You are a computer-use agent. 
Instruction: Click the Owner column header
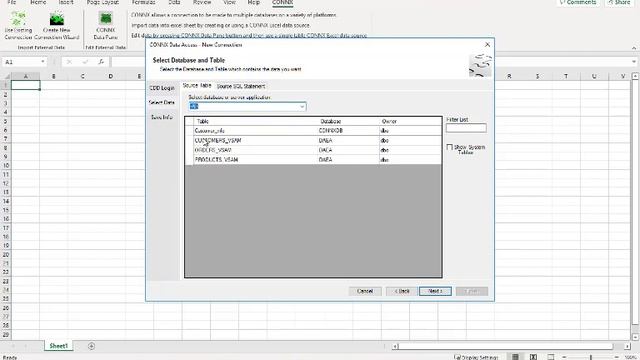(x=410, y=121)
